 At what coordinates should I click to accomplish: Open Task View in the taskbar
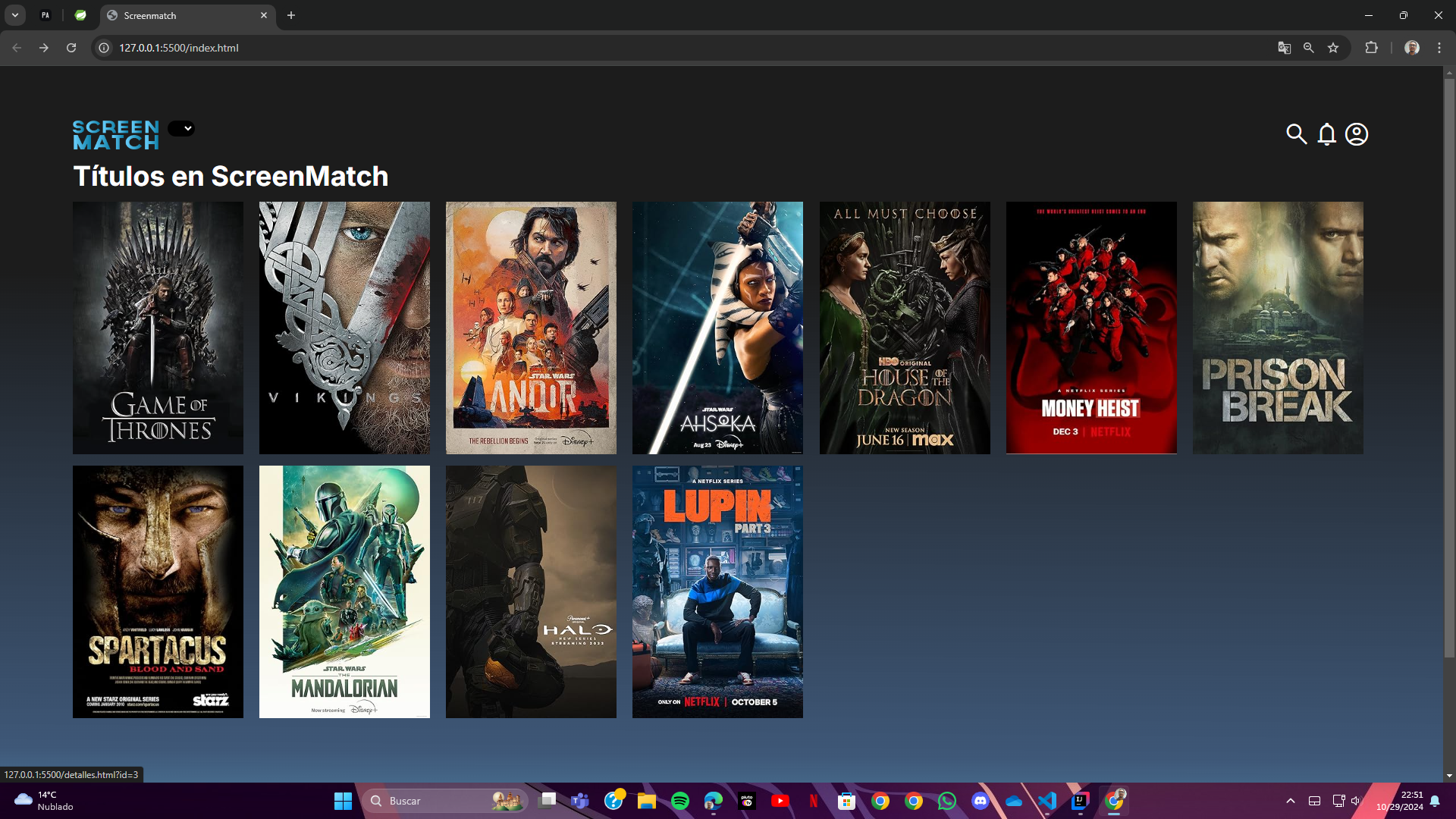tap(547, 801)
